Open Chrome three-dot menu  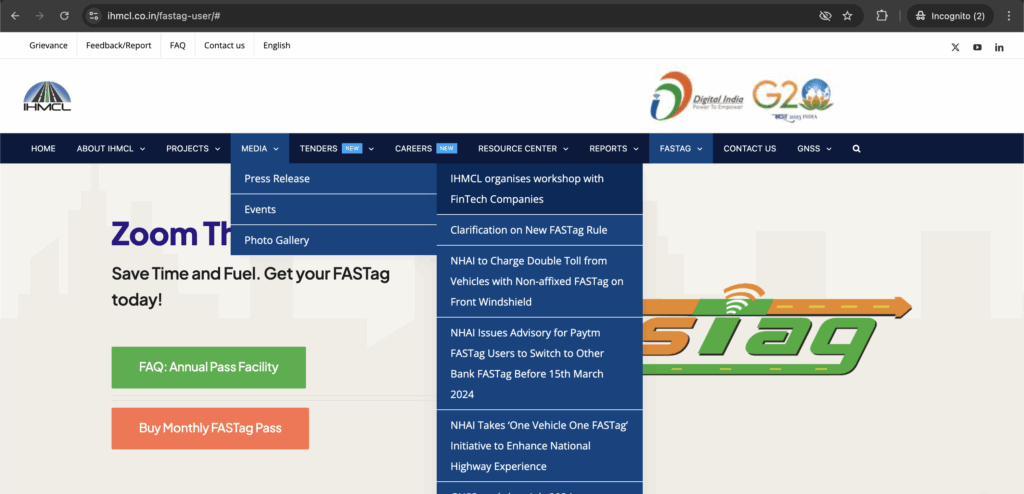coord(1009,16)
